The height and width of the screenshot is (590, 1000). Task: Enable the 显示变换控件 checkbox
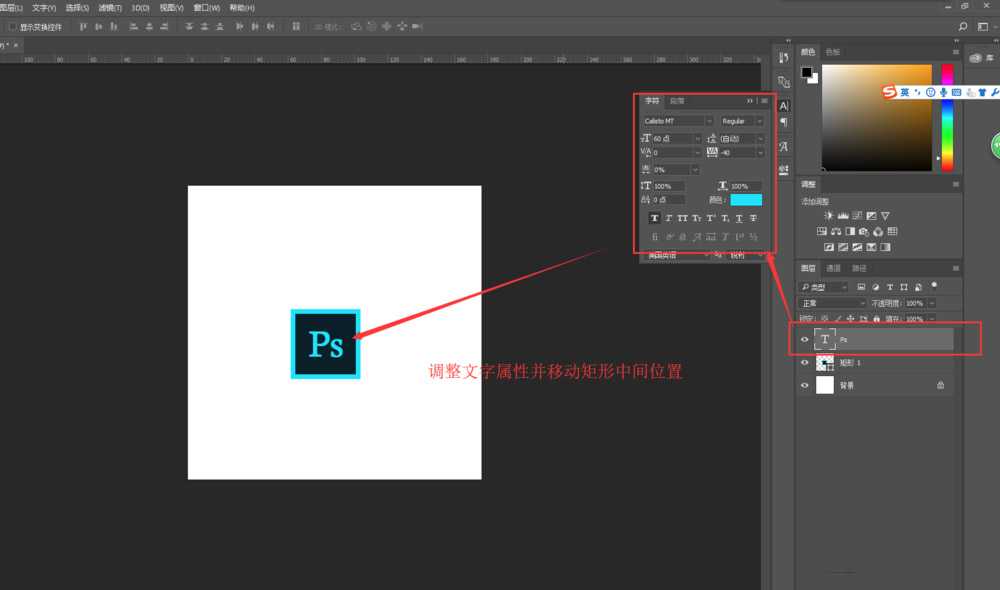tap(12, 27)
